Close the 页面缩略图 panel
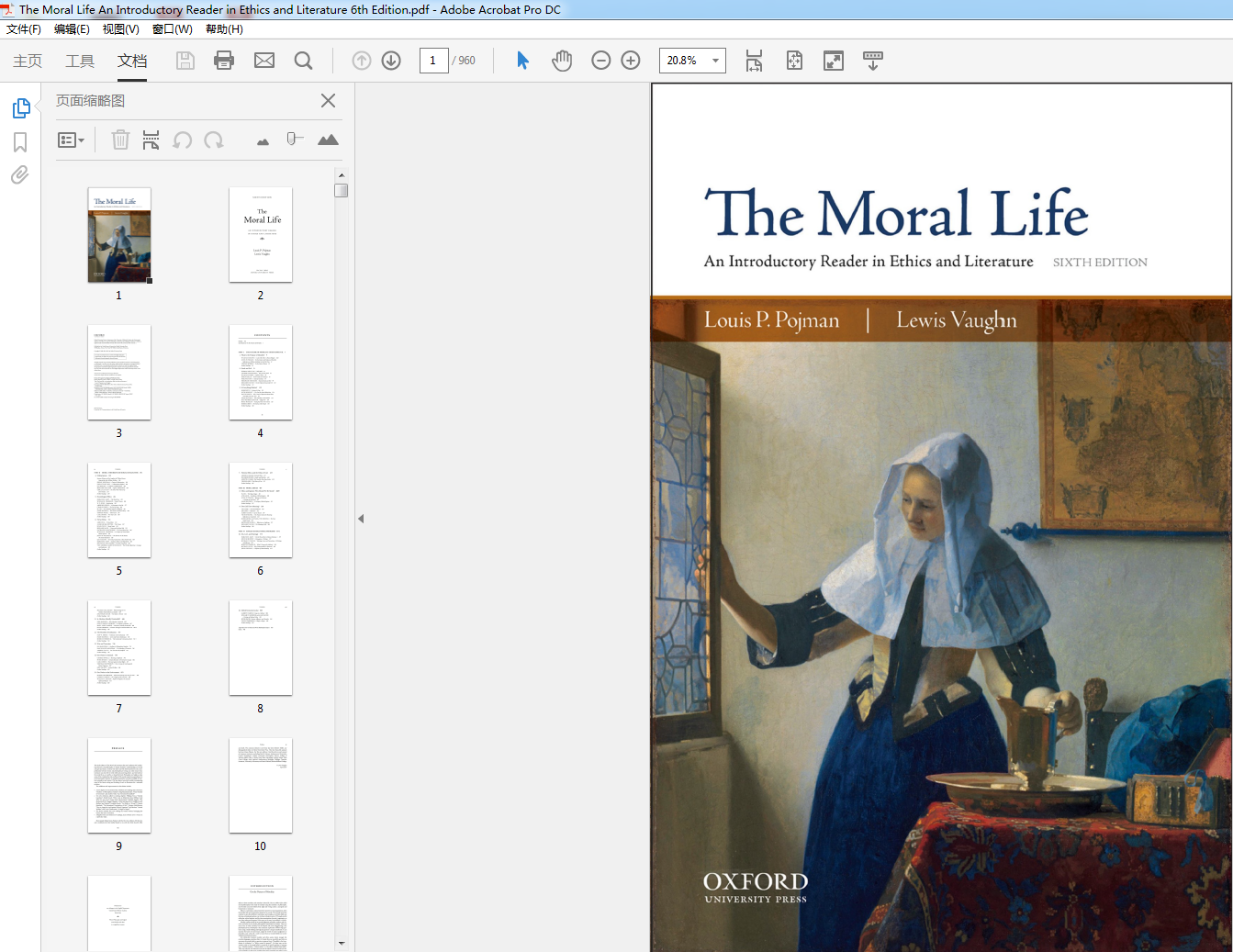Viewport: 1233px width, 952px height. (328, 101)
